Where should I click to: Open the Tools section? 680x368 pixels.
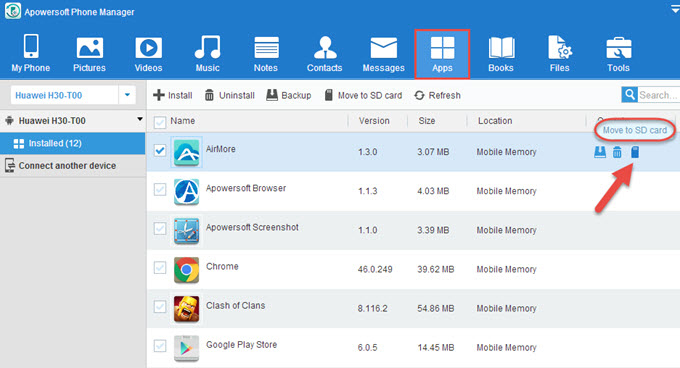click(x=618, y=54)
